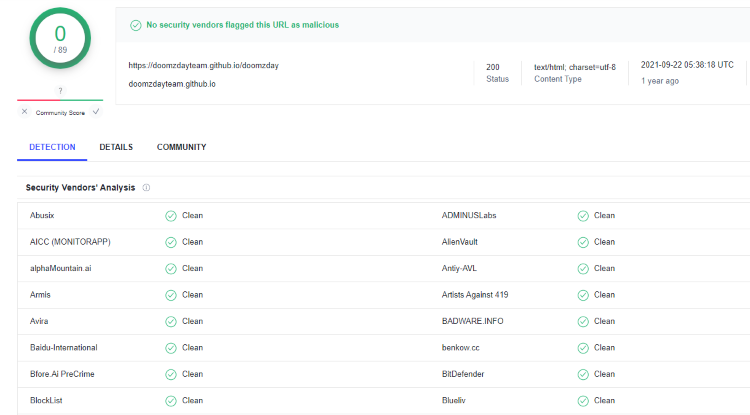
Task: Click the Clean check icon for benkow.cc
Action: (583, 348)
